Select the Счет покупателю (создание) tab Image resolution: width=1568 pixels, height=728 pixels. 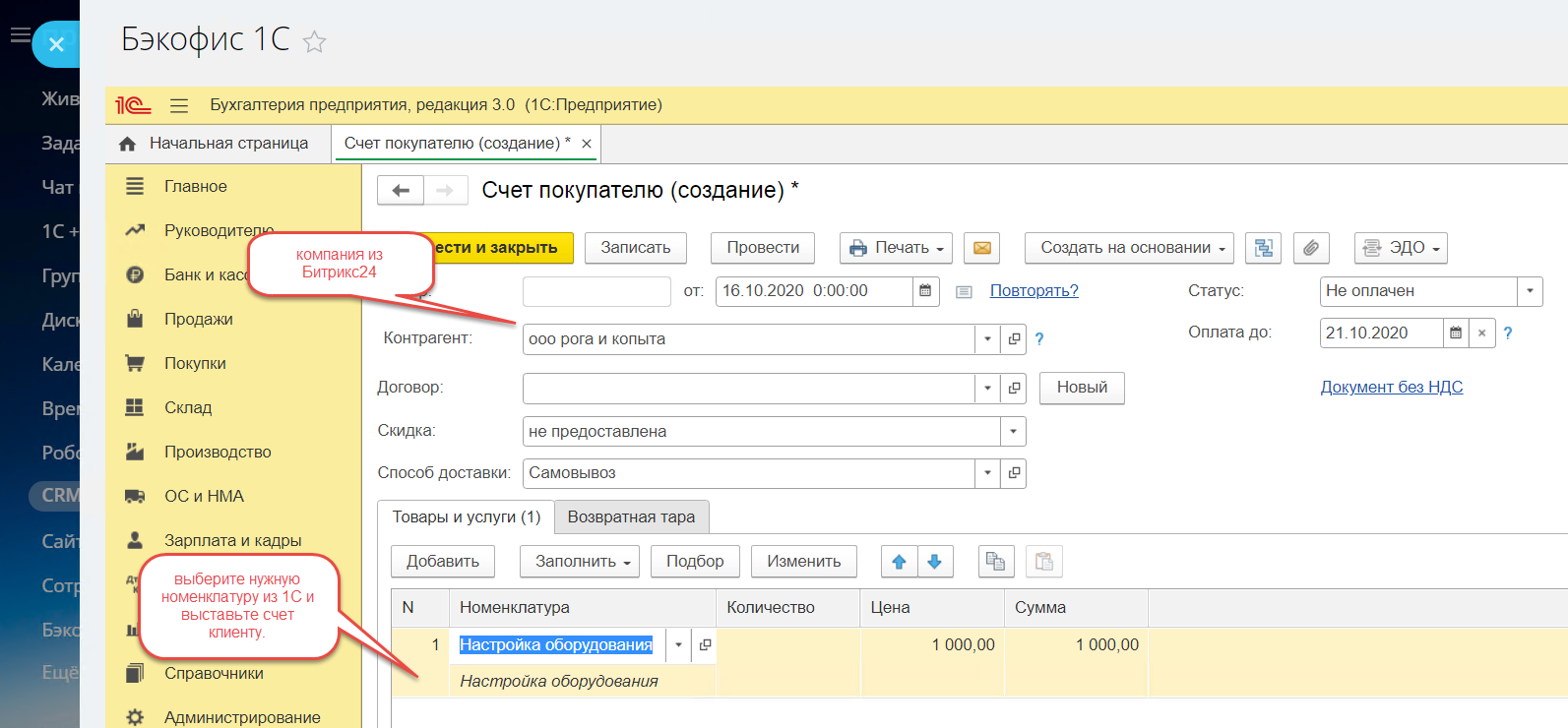[457, 144]
